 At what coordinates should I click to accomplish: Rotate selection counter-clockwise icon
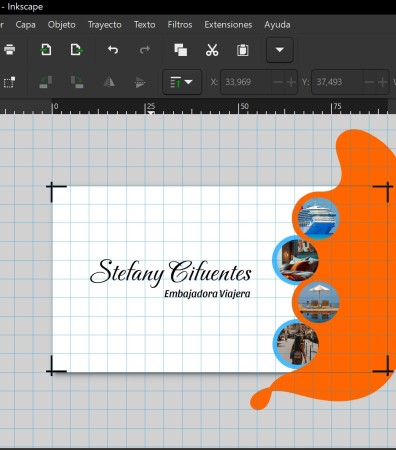(x=45, y=82)
